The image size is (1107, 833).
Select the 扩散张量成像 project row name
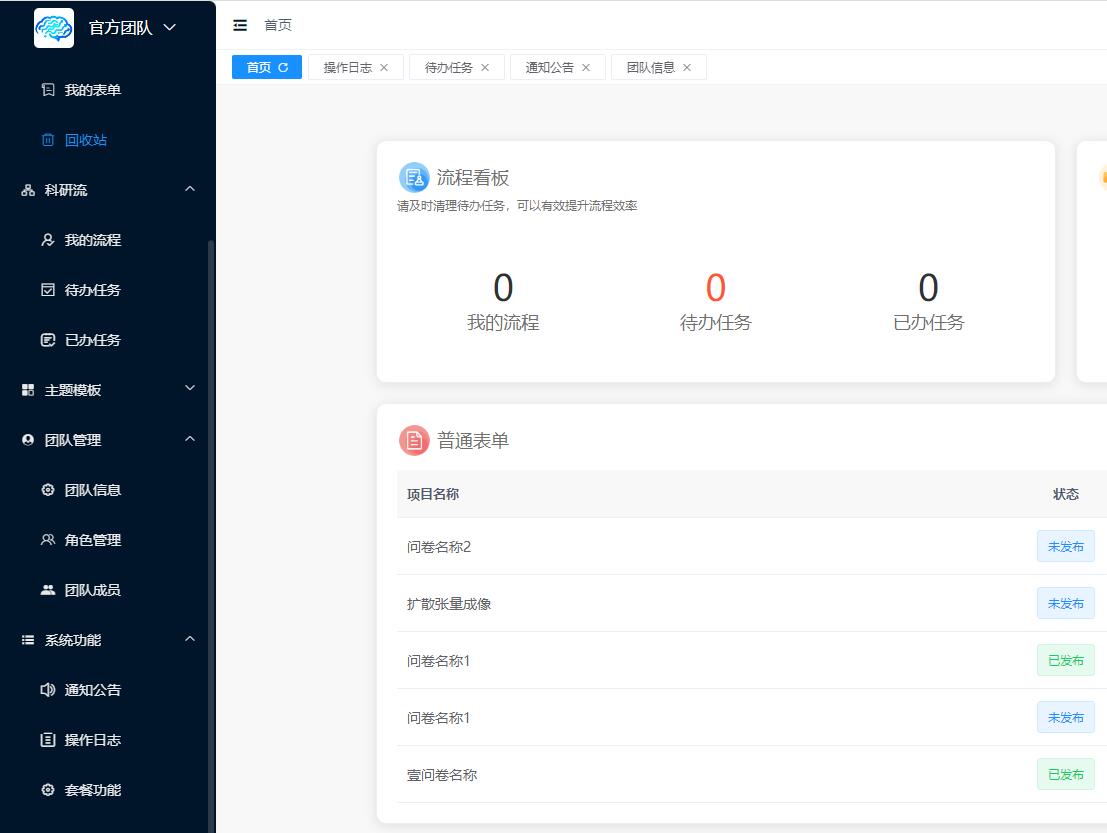click(x=449, y=604)
